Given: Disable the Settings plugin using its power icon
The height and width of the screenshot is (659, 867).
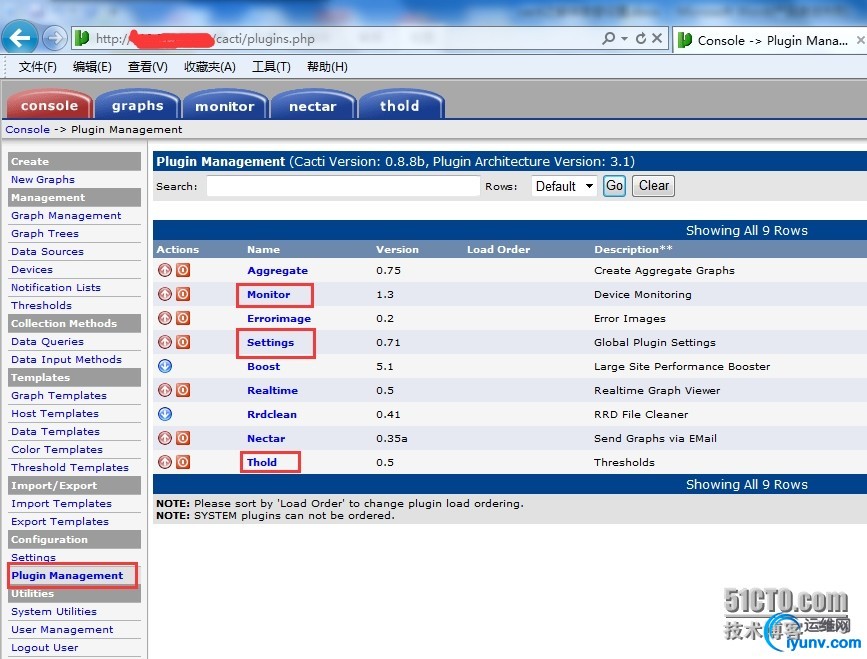Looking at the screenshot, I should tap(183, 342).
